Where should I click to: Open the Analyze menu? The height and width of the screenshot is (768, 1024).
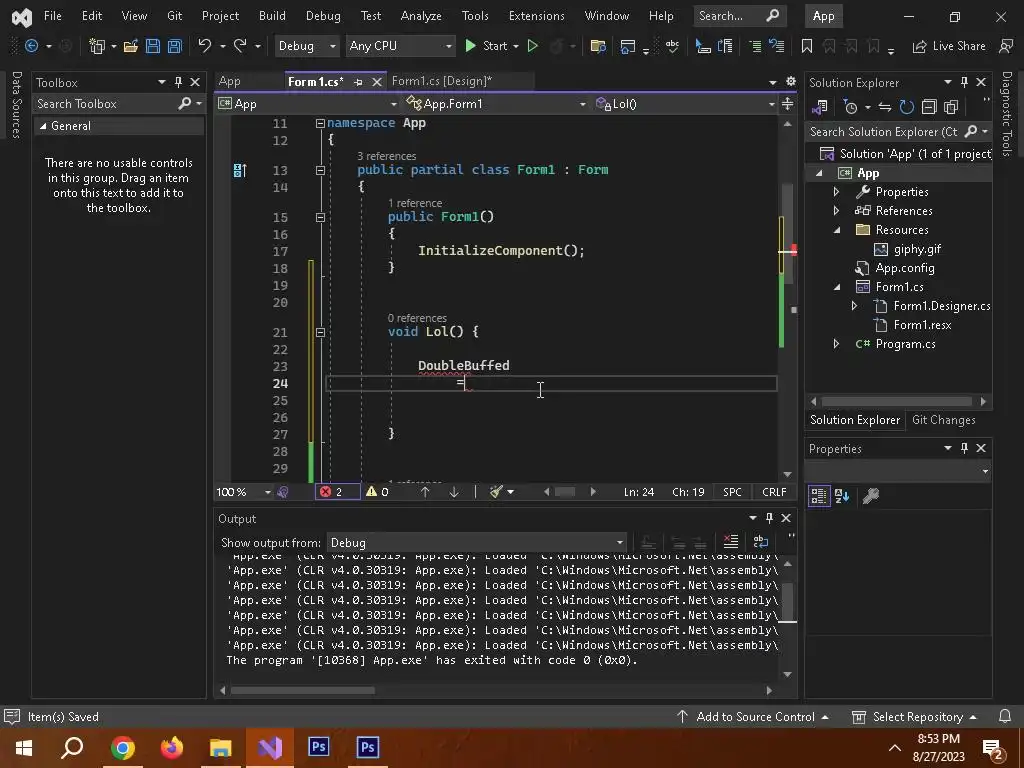coord(421,16)
